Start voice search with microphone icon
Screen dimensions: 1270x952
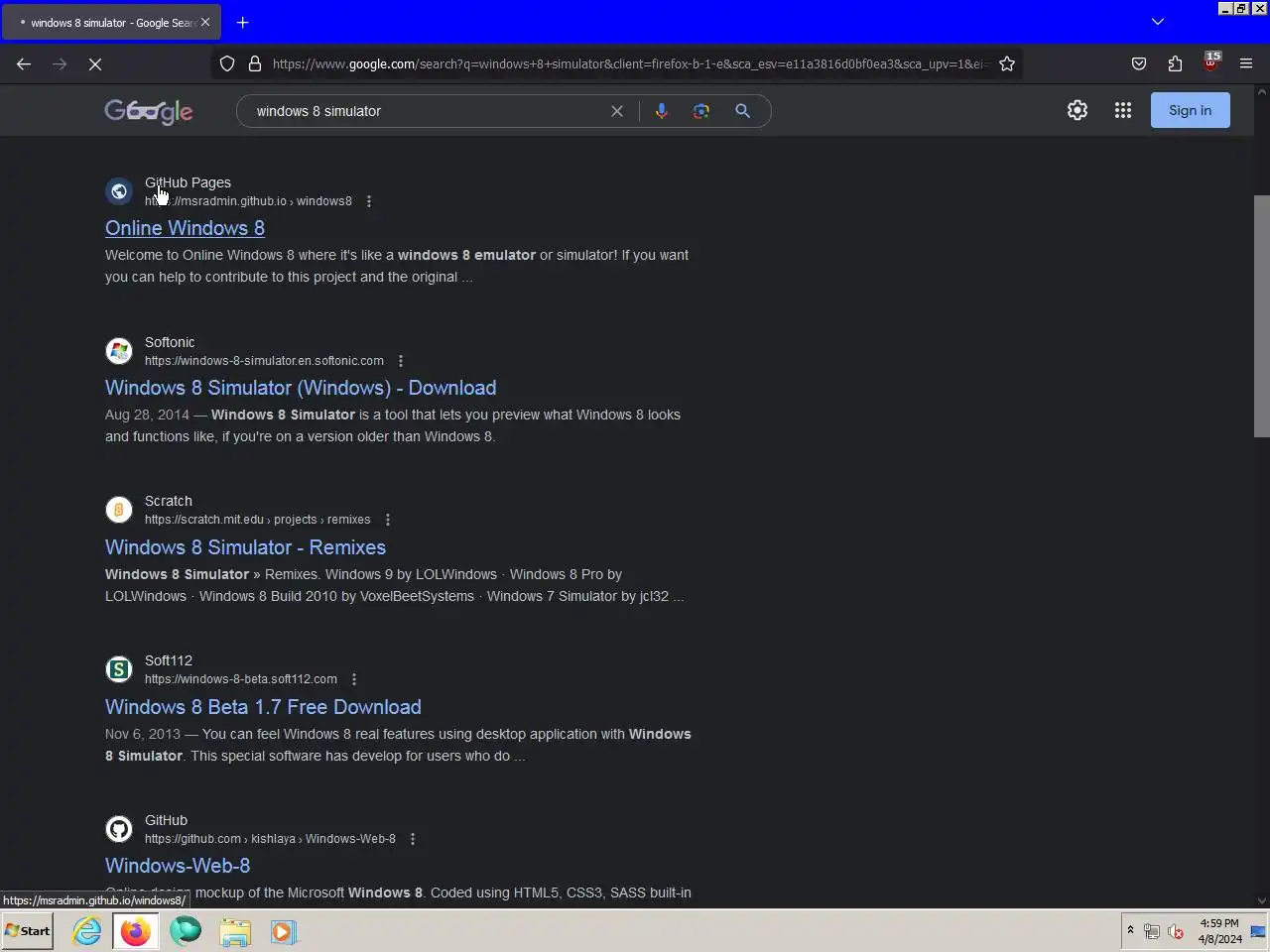pos(661,111)
